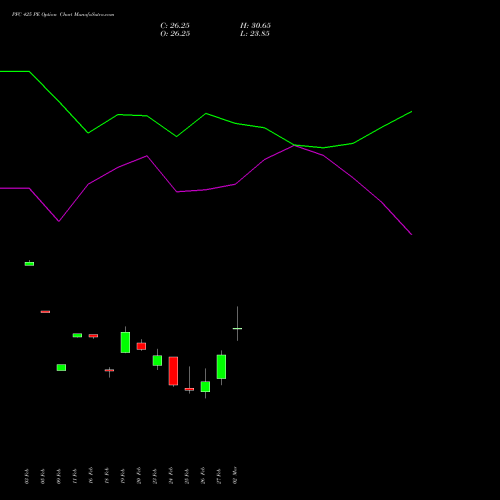Click the close value C: 26.25
500x500 pixels.
(175, 26)
